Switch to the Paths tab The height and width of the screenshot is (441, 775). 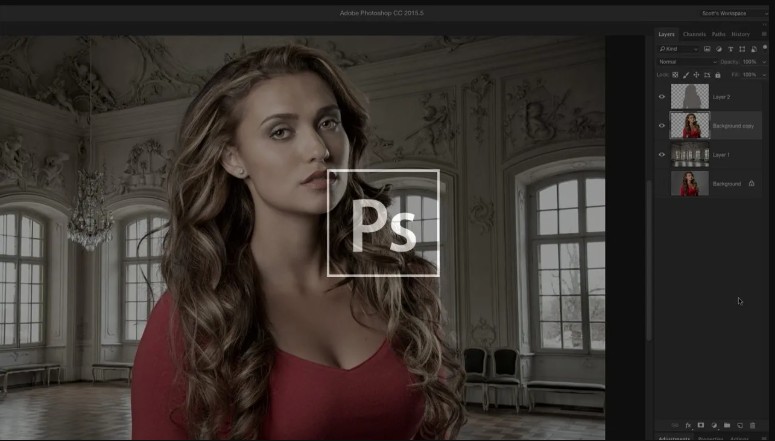718,34
